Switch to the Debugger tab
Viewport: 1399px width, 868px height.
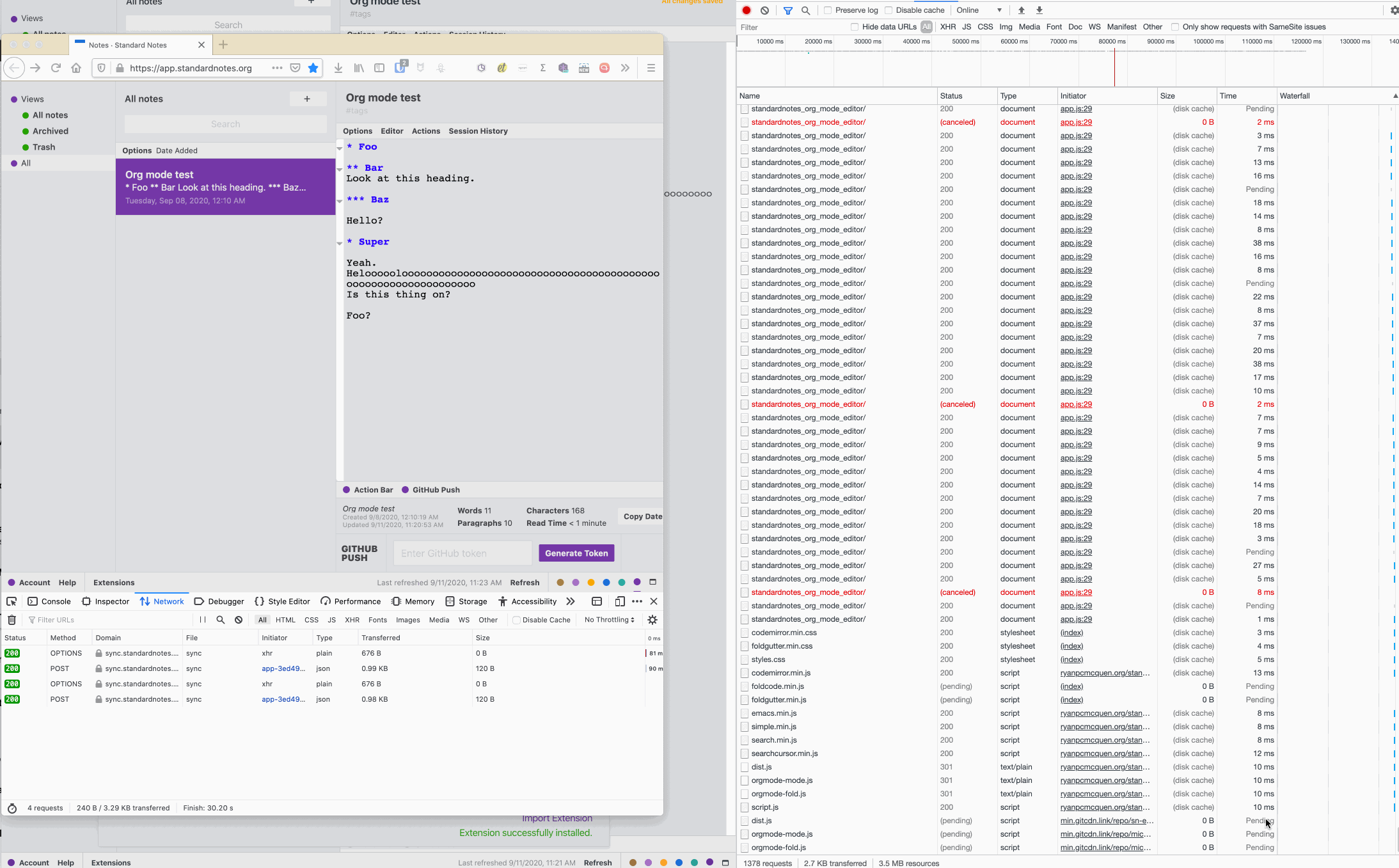tap(219, 601)
